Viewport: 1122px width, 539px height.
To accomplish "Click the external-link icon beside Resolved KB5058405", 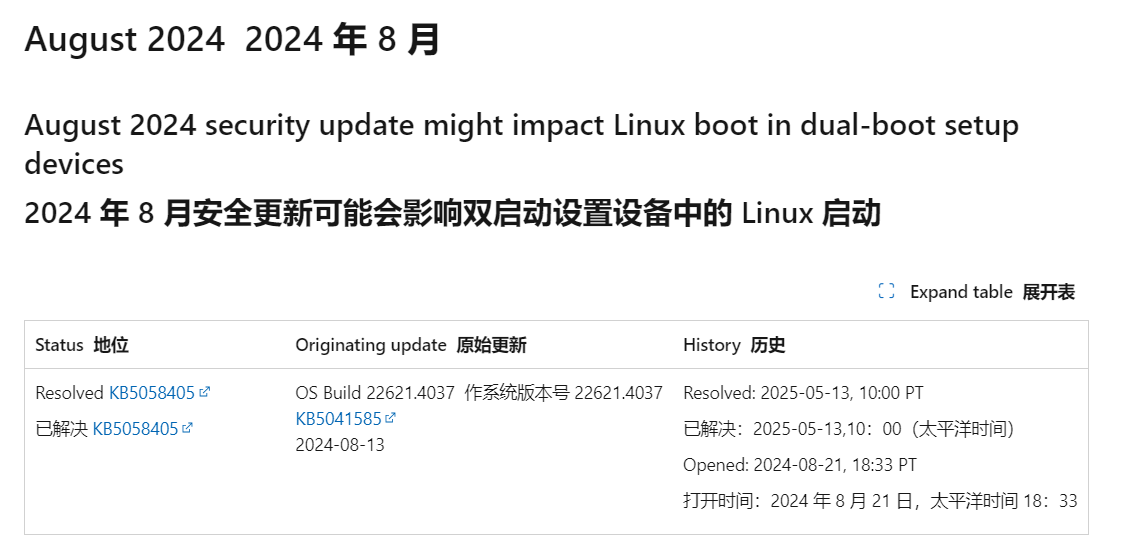I will (x=205, y=392).
